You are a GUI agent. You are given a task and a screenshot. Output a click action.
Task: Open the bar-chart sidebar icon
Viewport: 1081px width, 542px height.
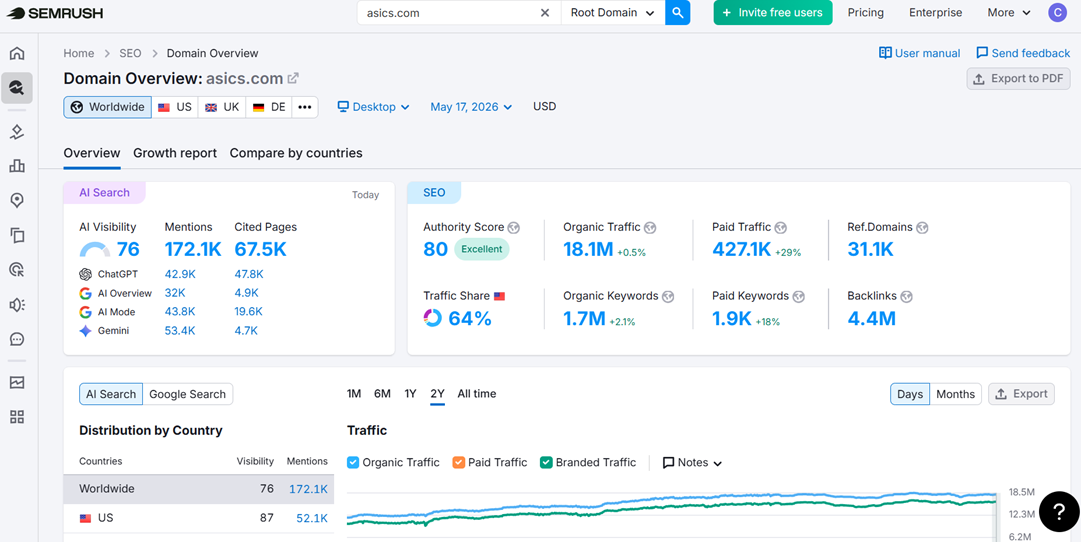pyautogui.click(x=17, y=165)
